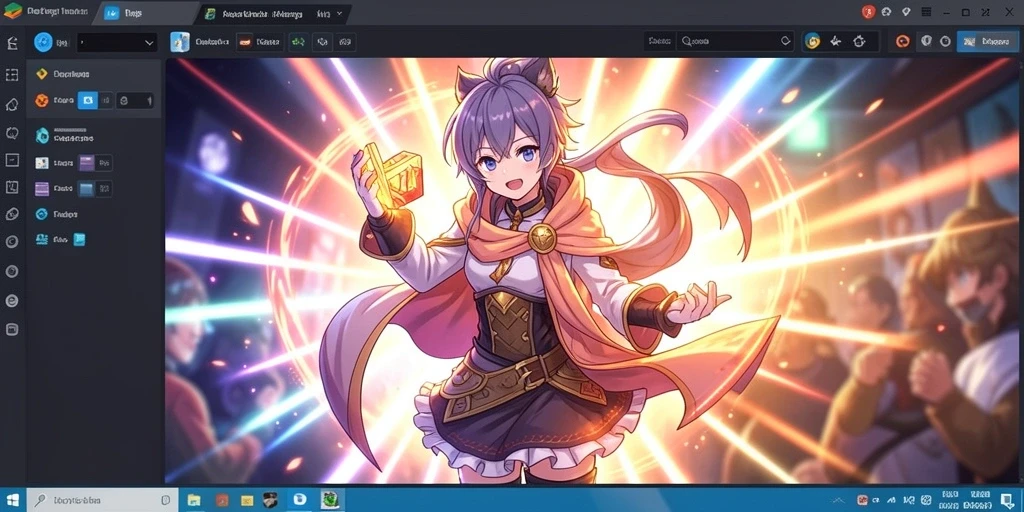
Task: Select the speech-bubble circle icon in left sidebar
Action: [x=12, y=133]
